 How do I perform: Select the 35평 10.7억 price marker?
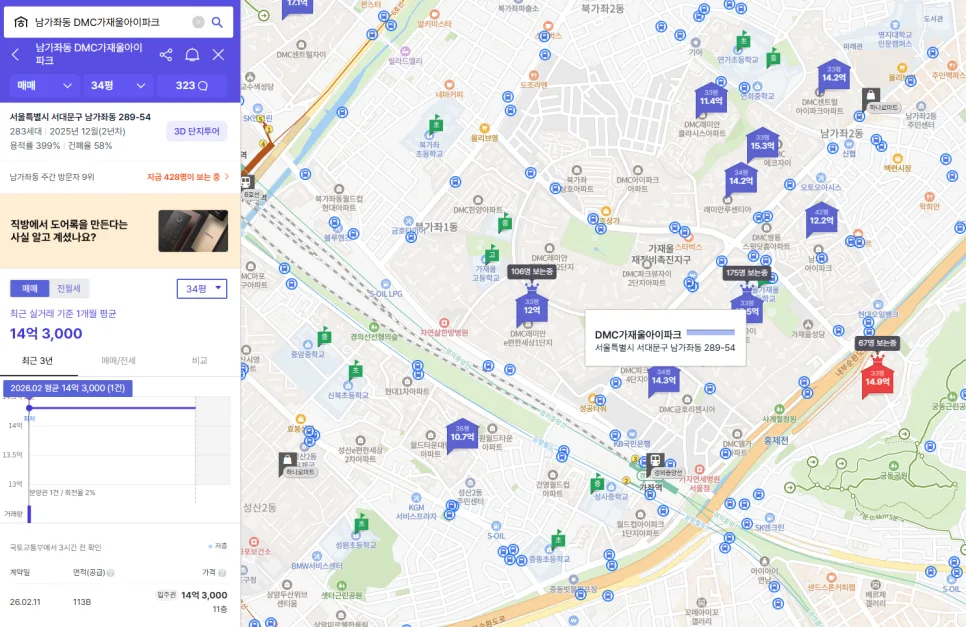pos(462,436)
